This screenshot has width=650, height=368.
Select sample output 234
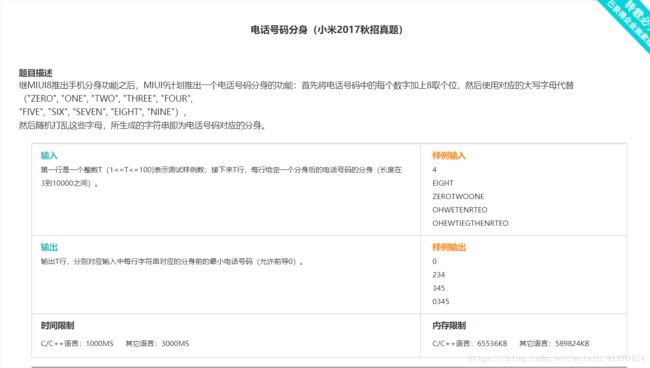click(x=439, y=275)
